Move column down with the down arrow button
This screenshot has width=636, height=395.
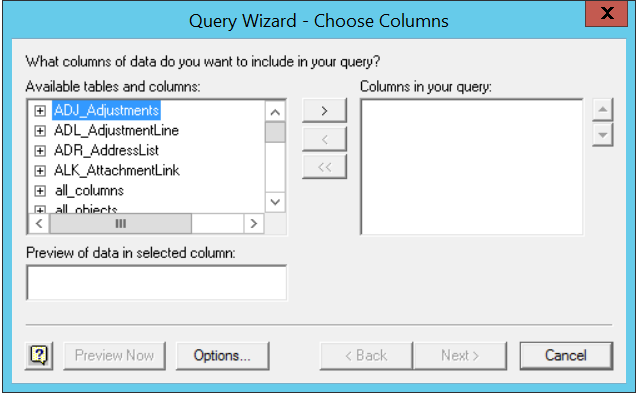pos(603,135)
